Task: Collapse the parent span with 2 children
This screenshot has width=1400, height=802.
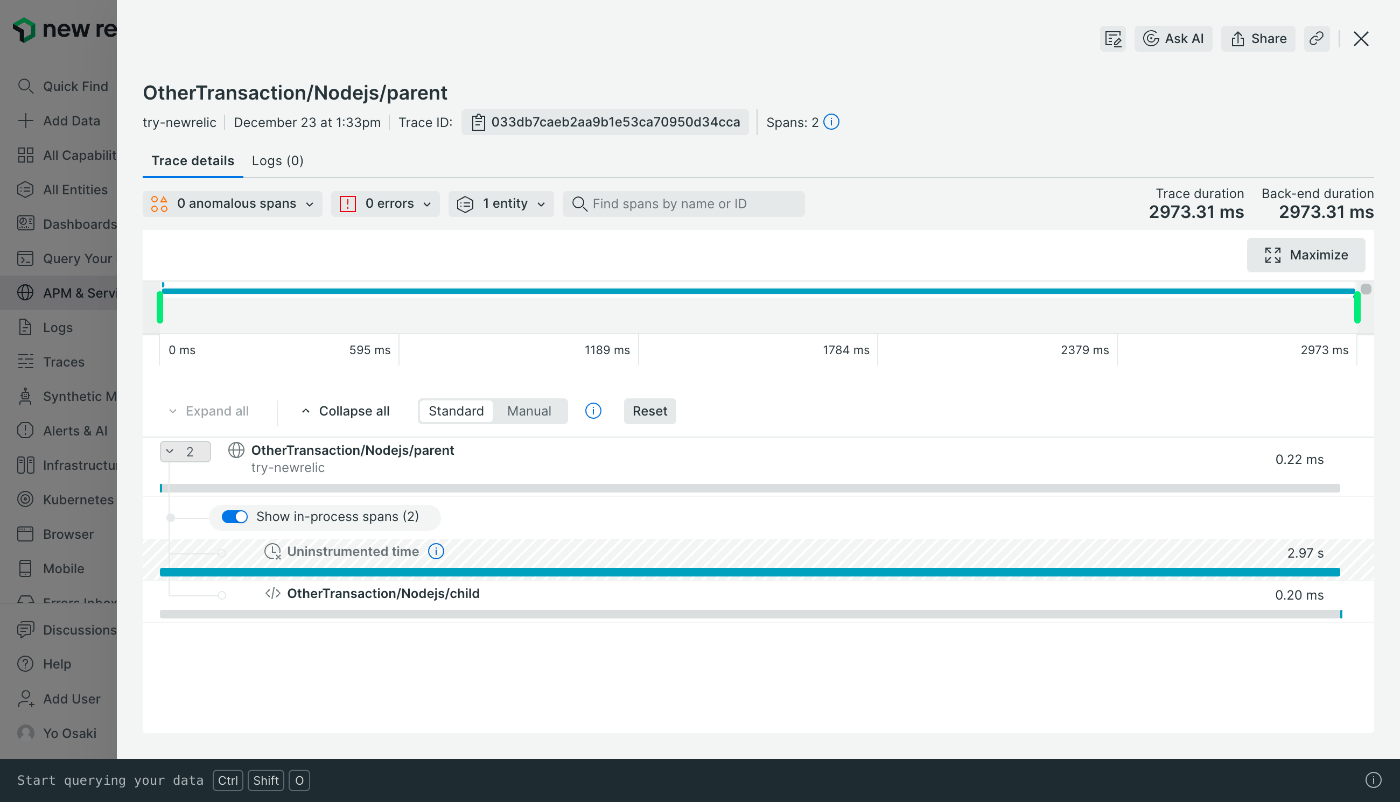Action: (185, 451)
